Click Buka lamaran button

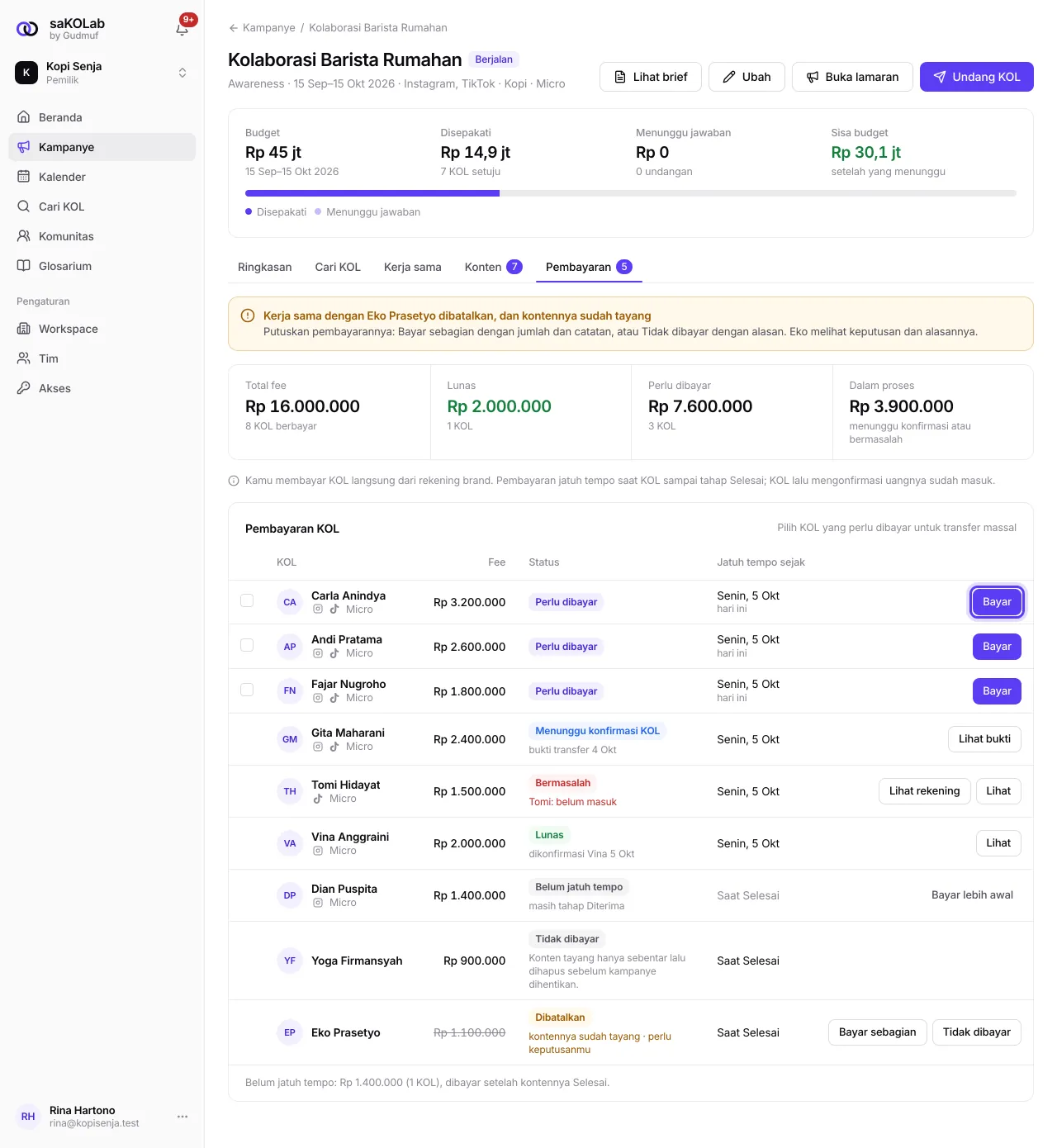point(852,77)
